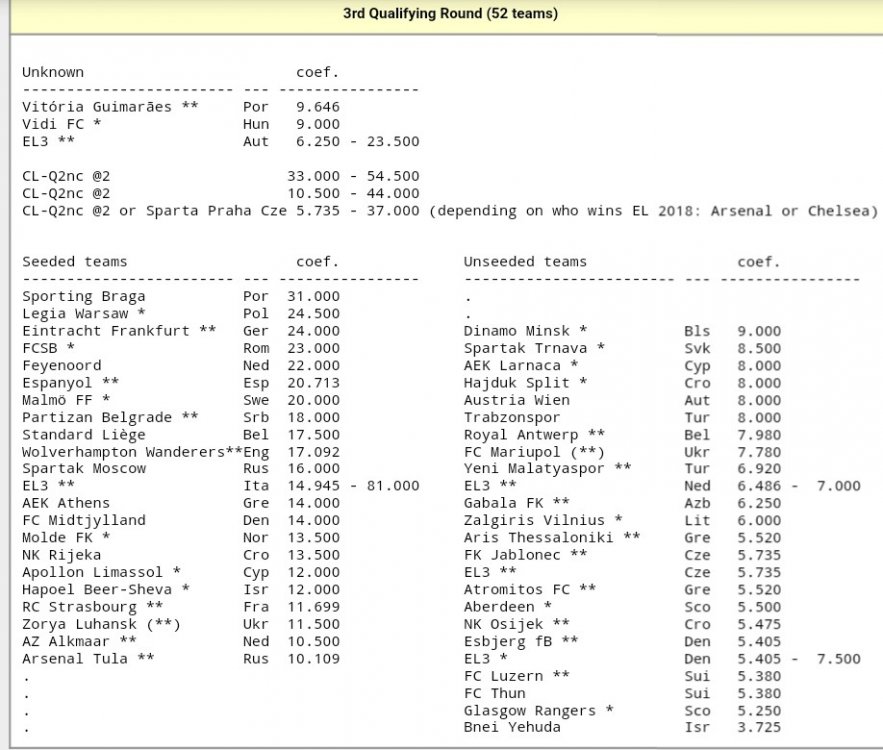Select FCSB in the seeded list
This screenshot has height=750, width=883.
tap(39, 349)
